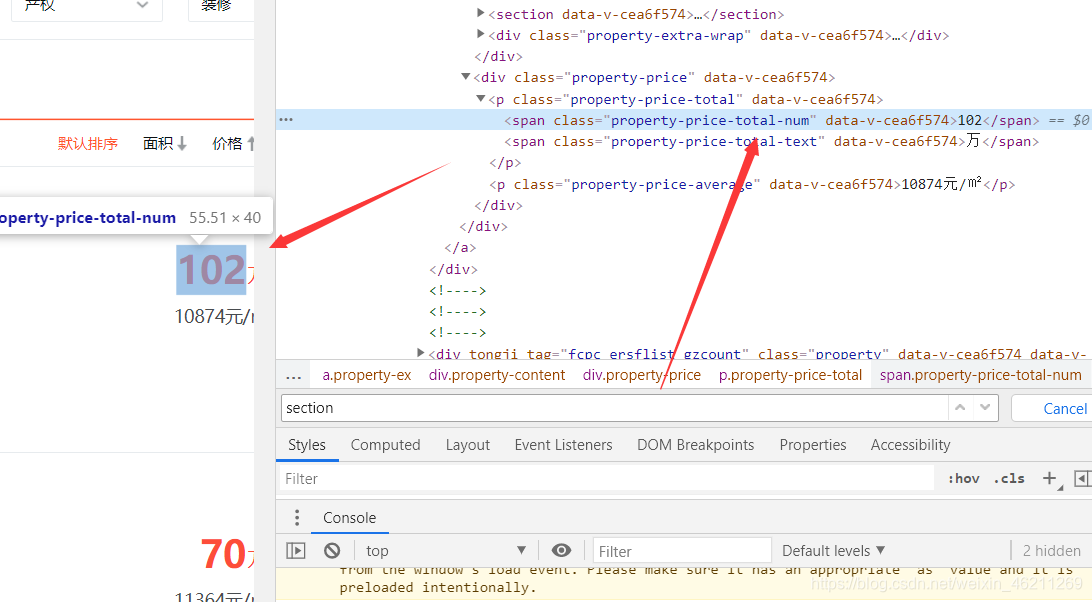This screenshot has width=1092, height=602.
Task: Select p.property-price-total breadcrumb
Action: pyautogui.click(x=790, y=376)
